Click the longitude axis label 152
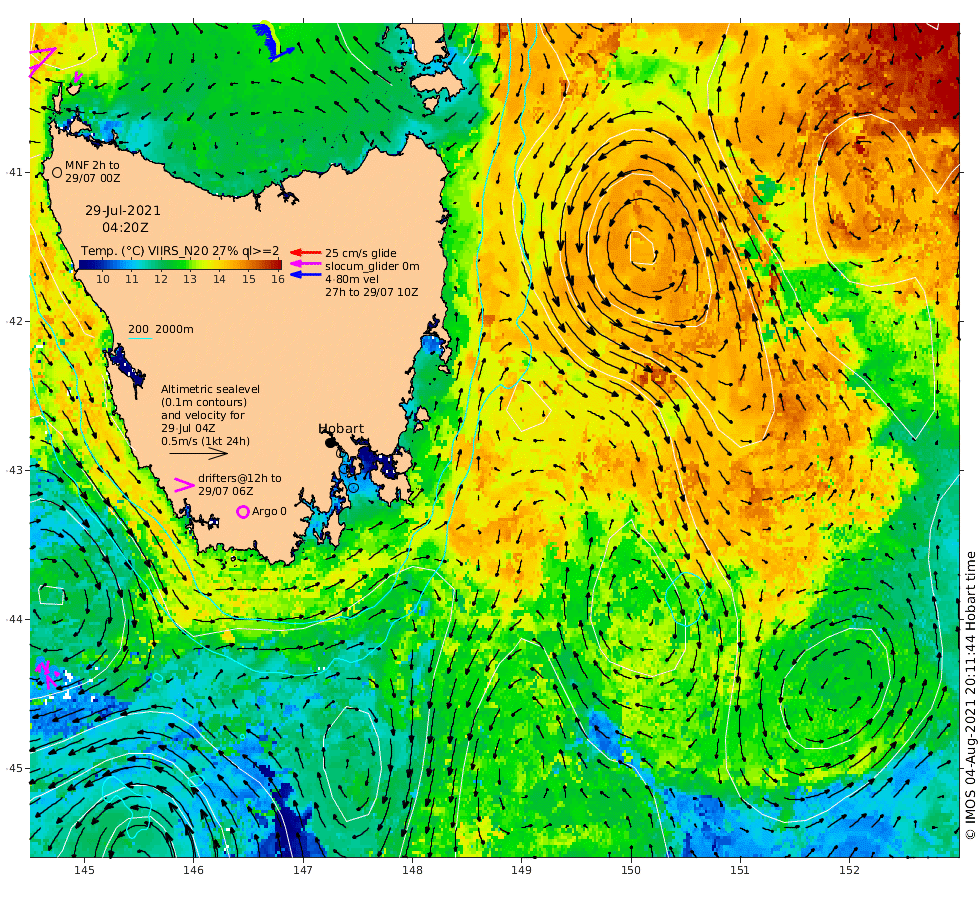The width and height of the screenshot is (980, 900). pyautogui.click(x=849, y=870)
